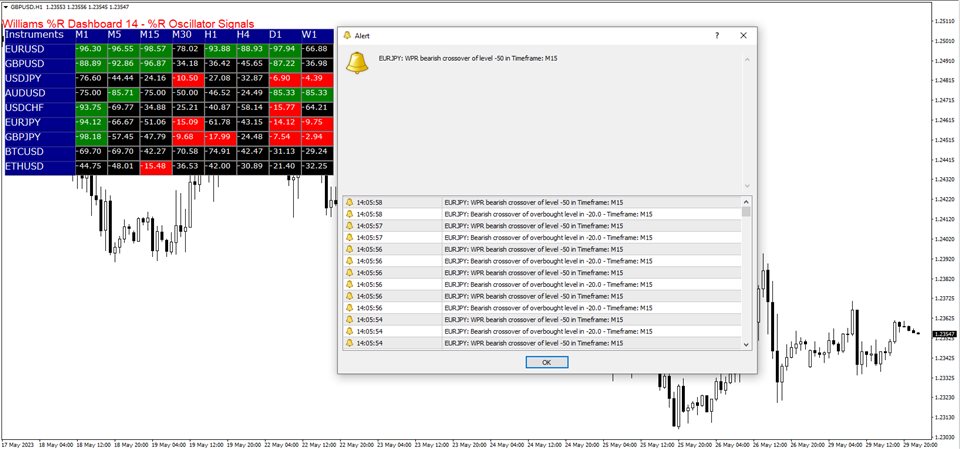Select USDJPY in the Instruments column

24,78
